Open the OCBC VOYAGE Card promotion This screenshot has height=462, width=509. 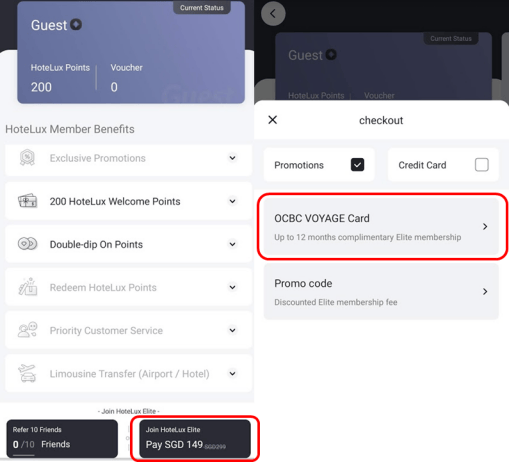point(381,226)
